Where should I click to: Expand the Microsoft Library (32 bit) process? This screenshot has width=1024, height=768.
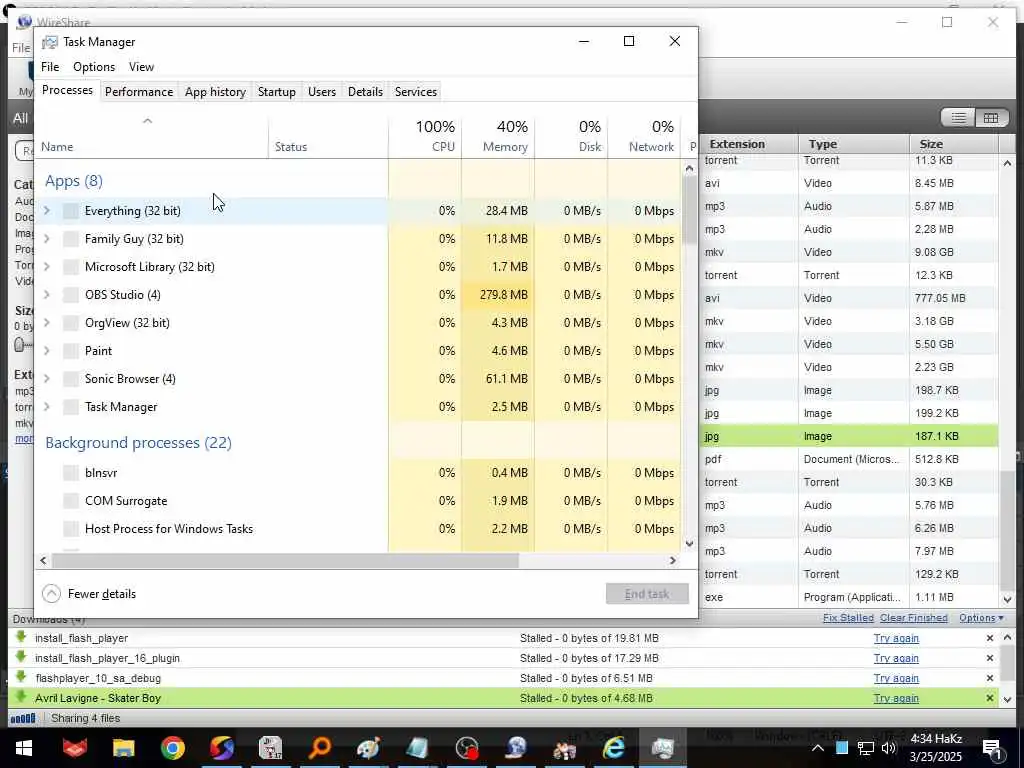coord(46,266)
